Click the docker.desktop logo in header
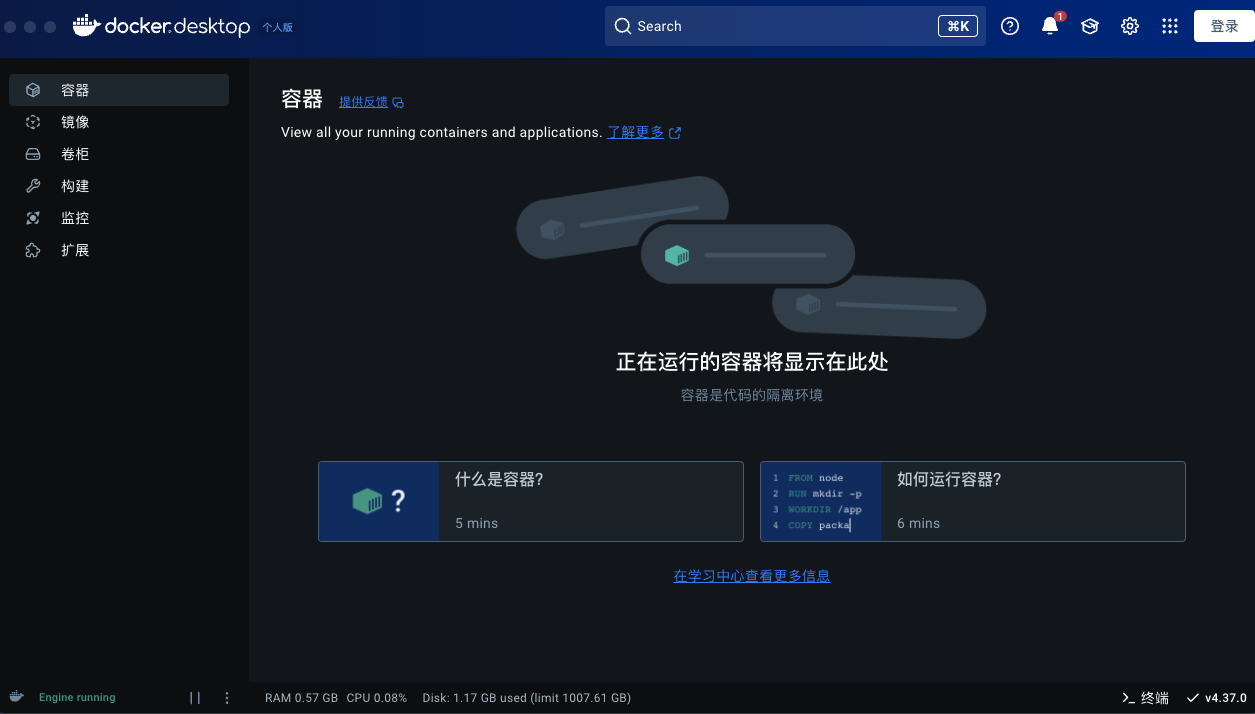 pos(162,27)
